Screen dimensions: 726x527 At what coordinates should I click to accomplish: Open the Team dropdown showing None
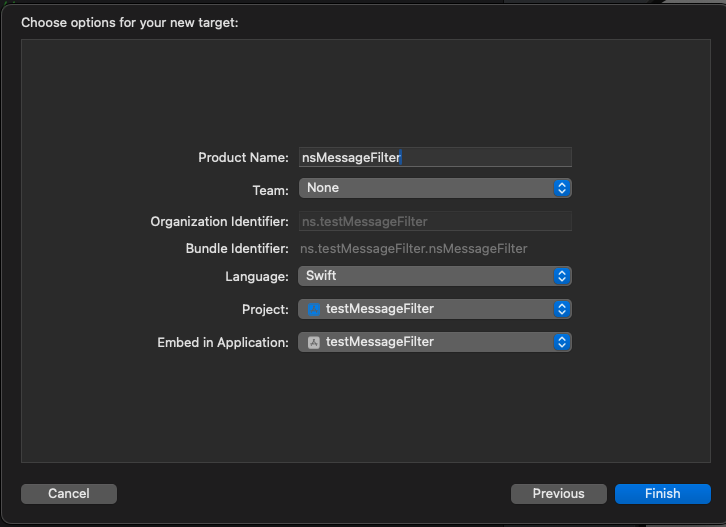pos(435,188)
